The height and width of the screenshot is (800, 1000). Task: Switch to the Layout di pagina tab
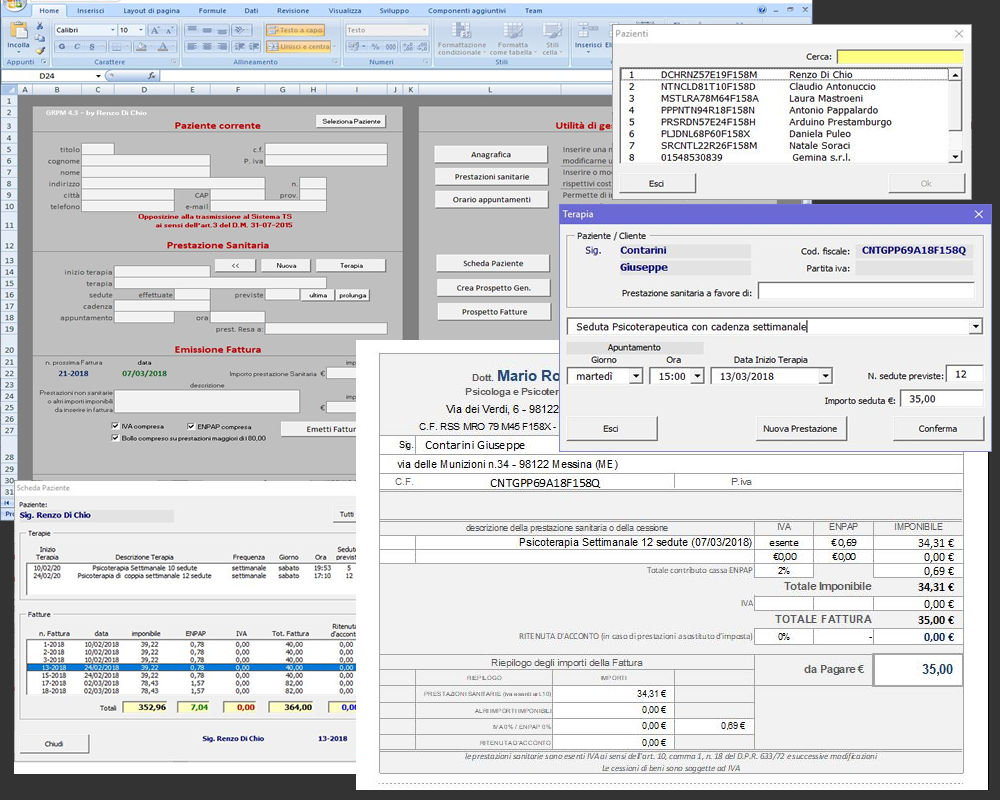(151, 11)
